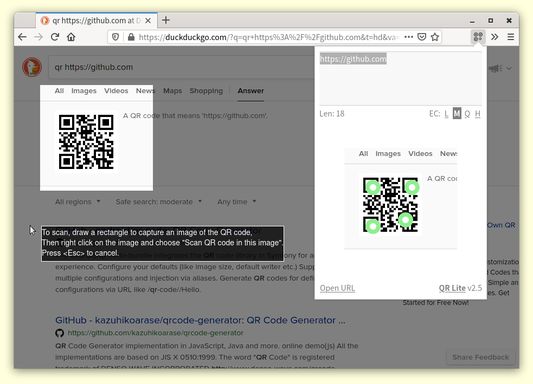
Task: Click the QR code on the page
Action: tap(86, 142)
